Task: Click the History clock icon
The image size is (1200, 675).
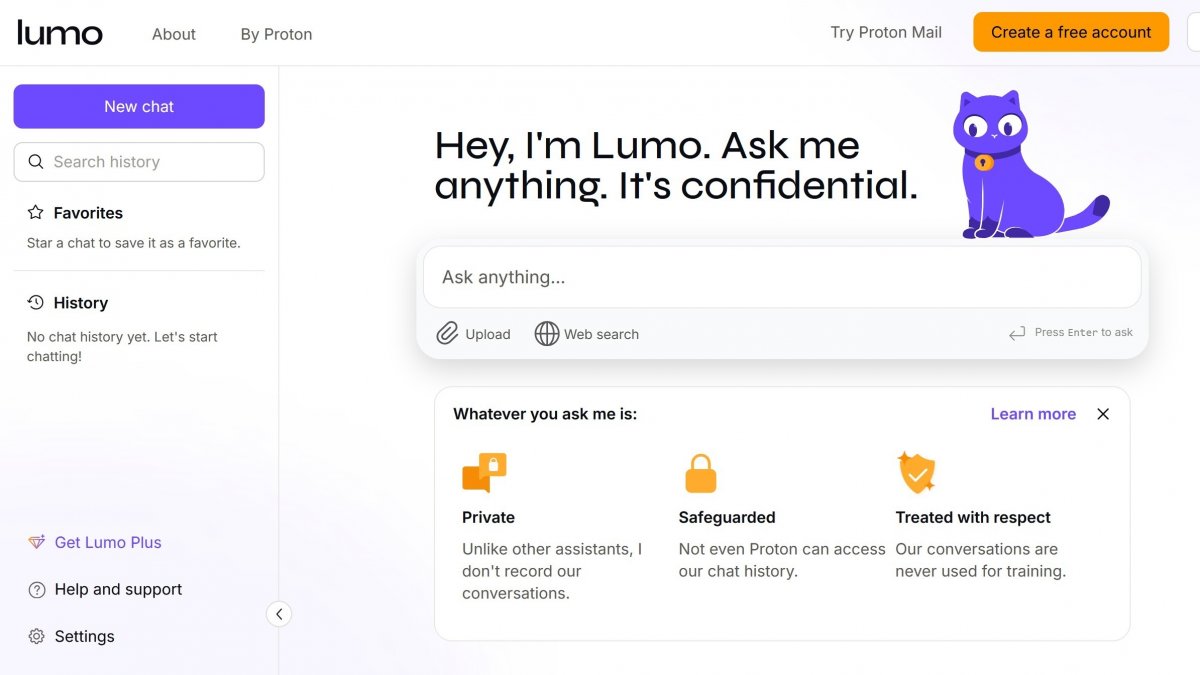Action: click(36, 303)
